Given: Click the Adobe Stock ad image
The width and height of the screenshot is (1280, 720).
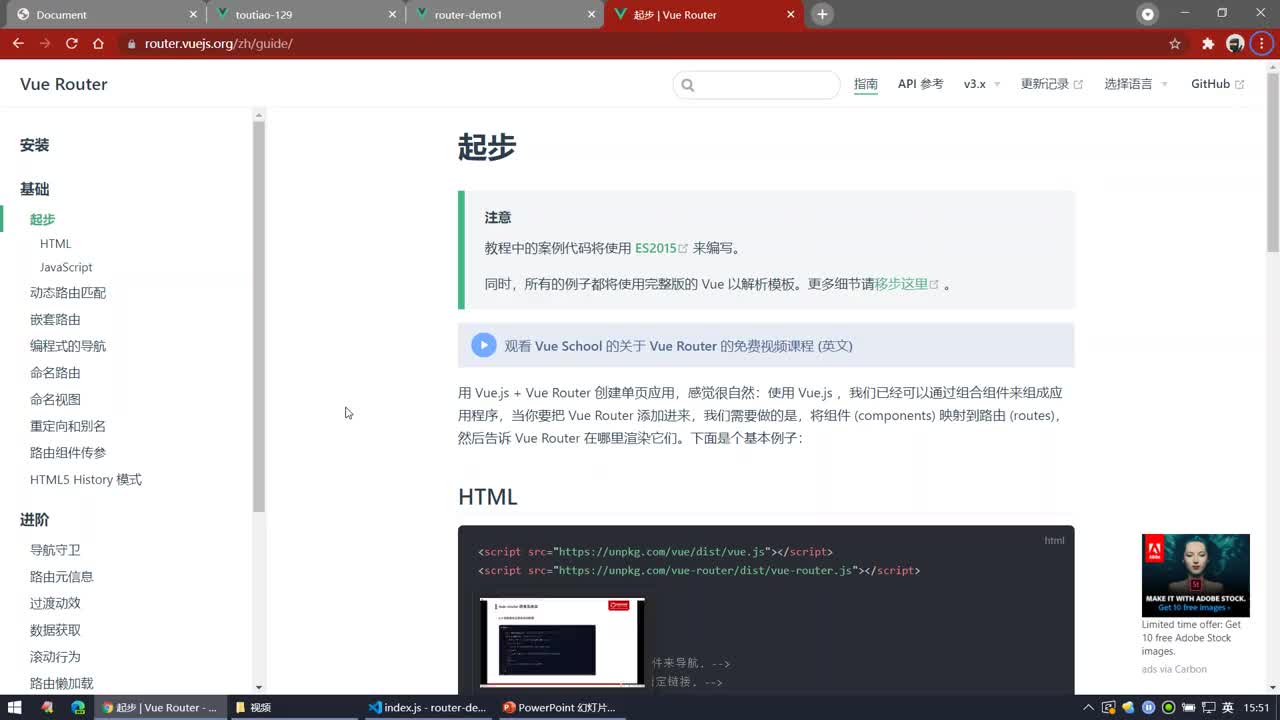Looking at the screenshot, I should 1195,575.
